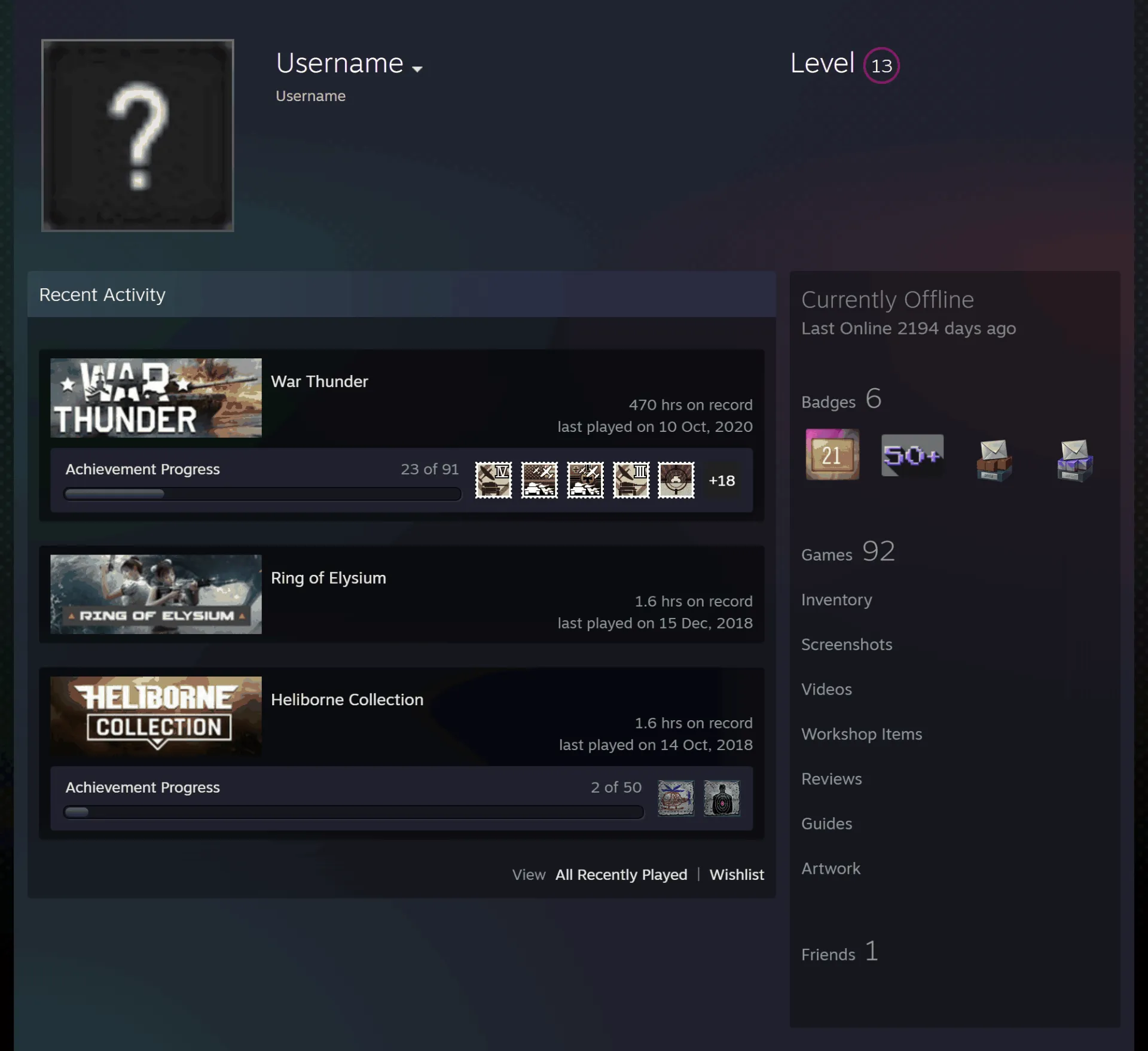Image resolution: width=1148 pixels, height=1051 pixels.
Task: Click the War Thunder rank IV achievement icon
Action: click(494, 480)
